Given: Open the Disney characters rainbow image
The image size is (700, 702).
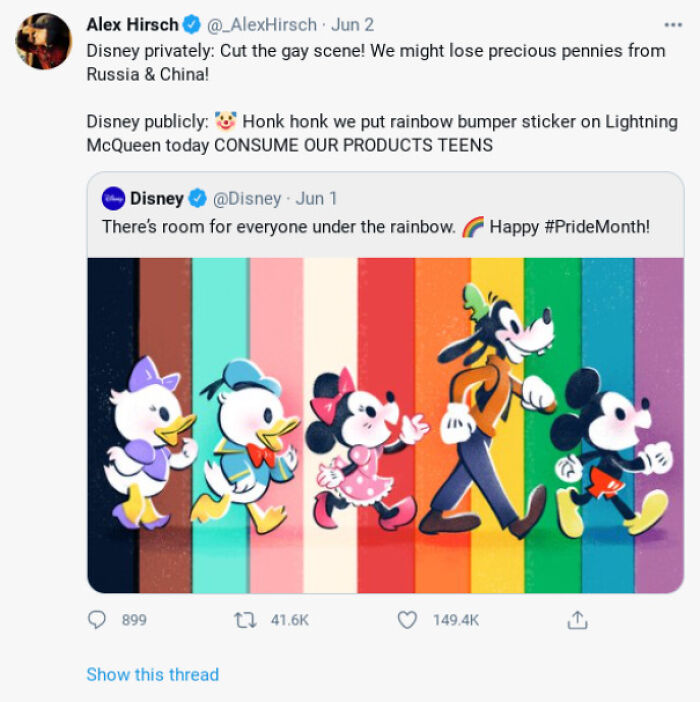Looking at the screenshot, I should [x=385, y=425].
